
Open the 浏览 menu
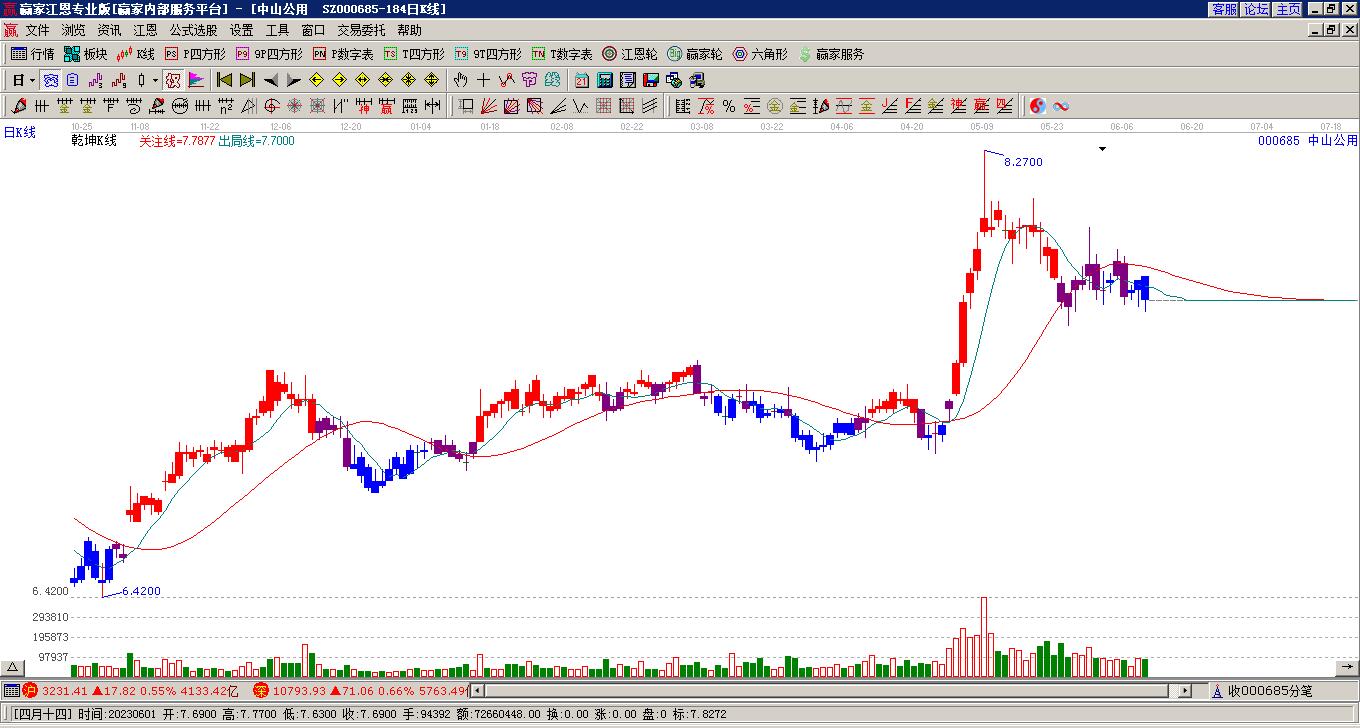[74, 31]
